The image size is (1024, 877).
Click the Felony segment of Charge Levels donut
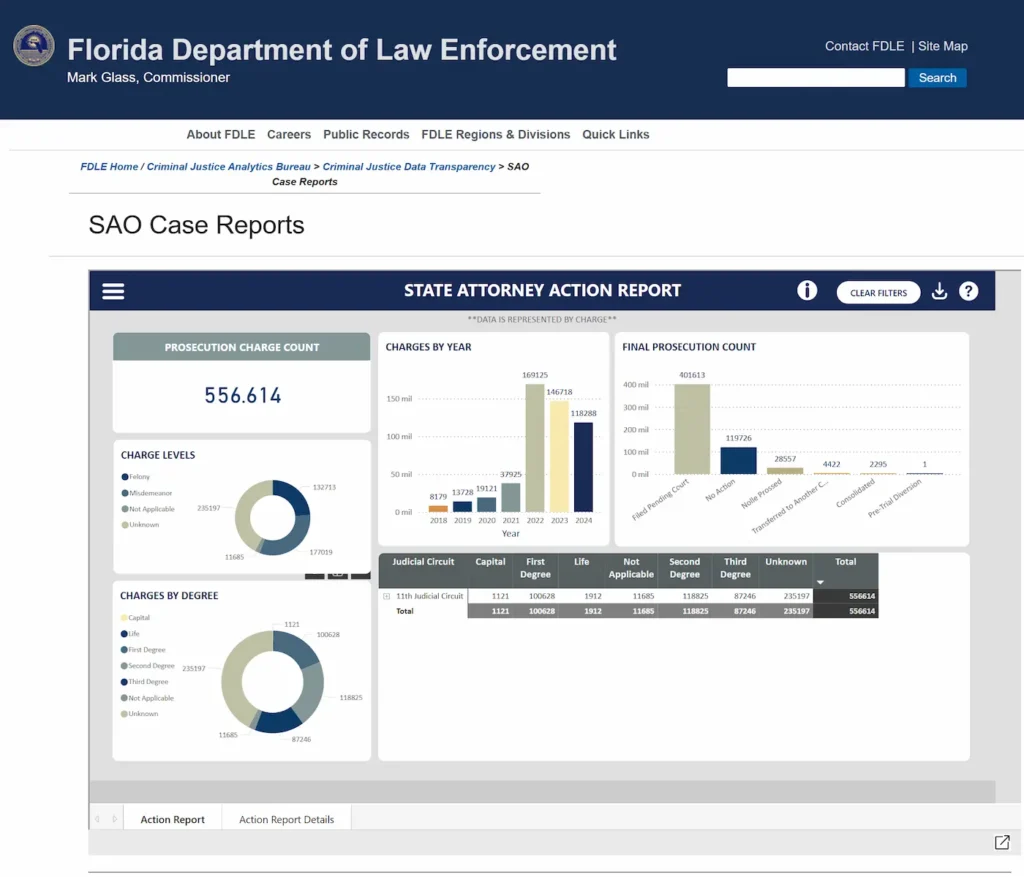[295, 496]
